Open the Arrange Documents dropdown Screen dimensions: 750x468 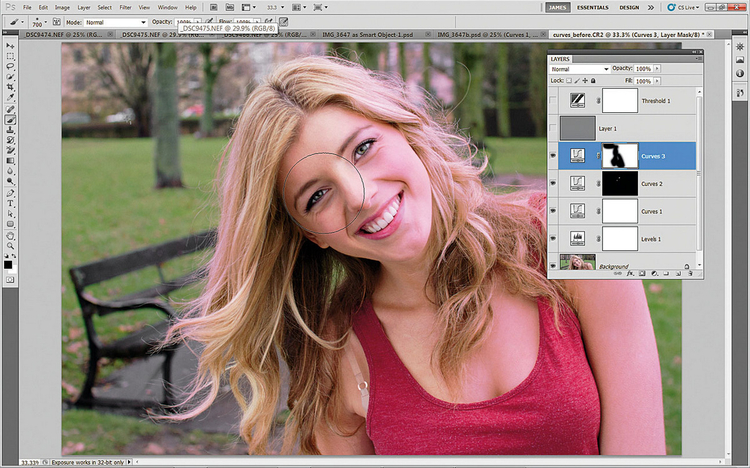tap(299, 7)
